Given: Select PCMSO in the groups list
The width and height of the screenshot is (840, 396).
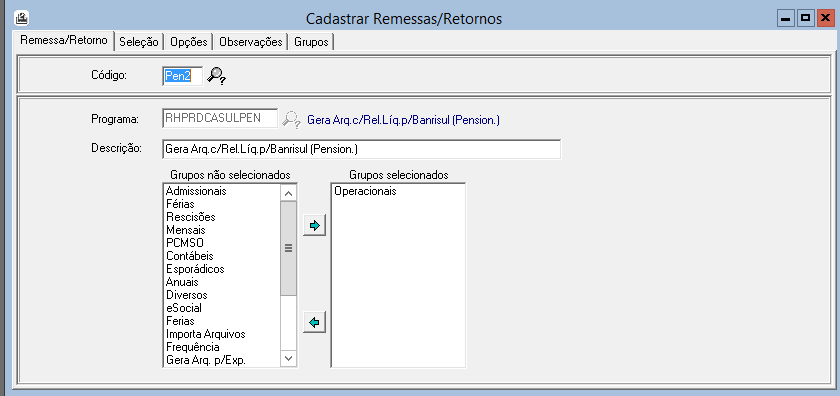Looking at the screenshot, I should click(185, 243).
